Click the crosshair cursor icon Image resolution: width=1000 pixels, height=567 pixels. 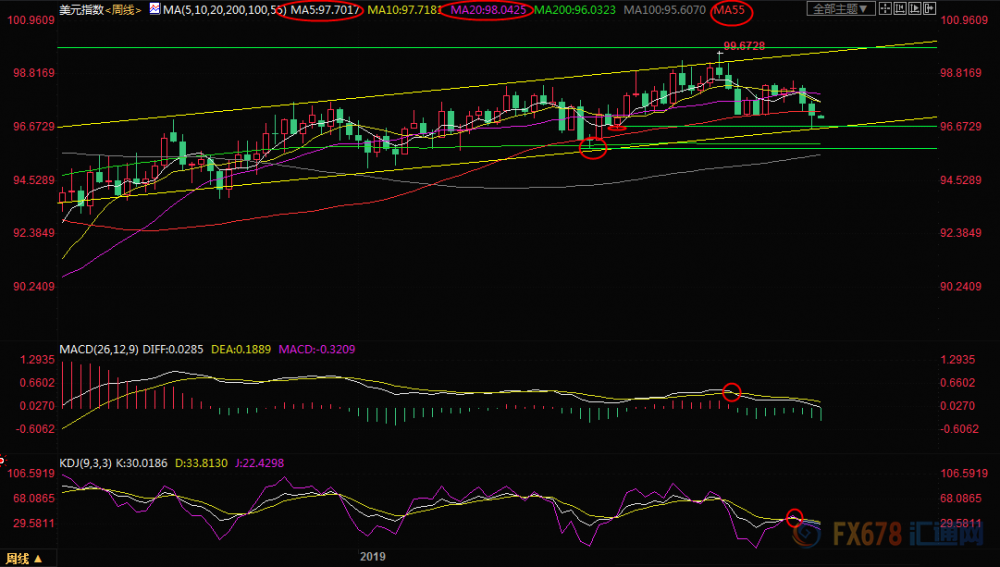[x=885, y=9]
